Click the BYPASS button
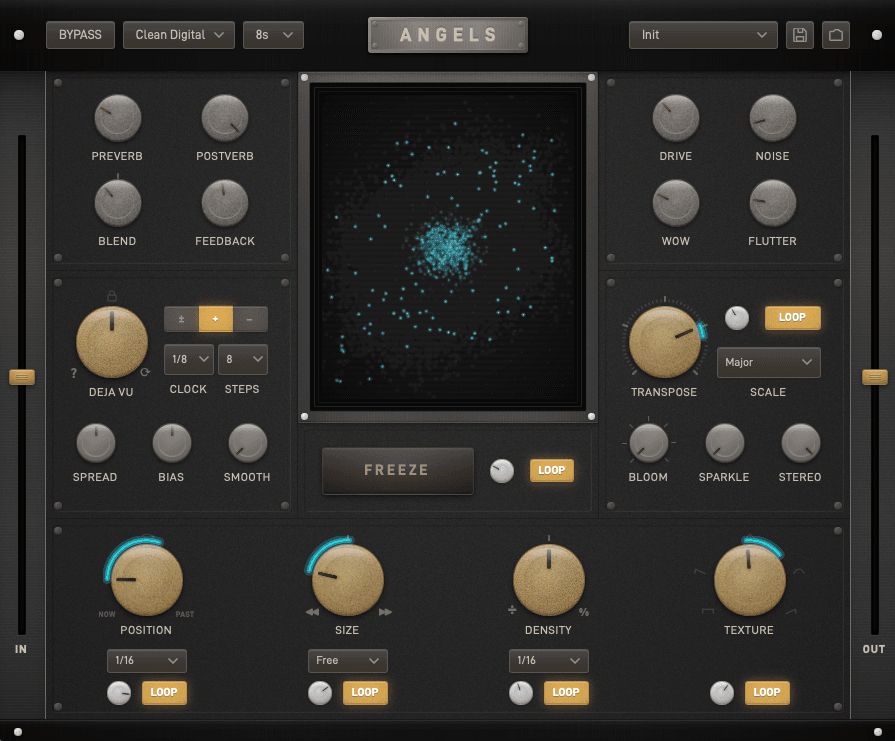 tap(80, 35)
